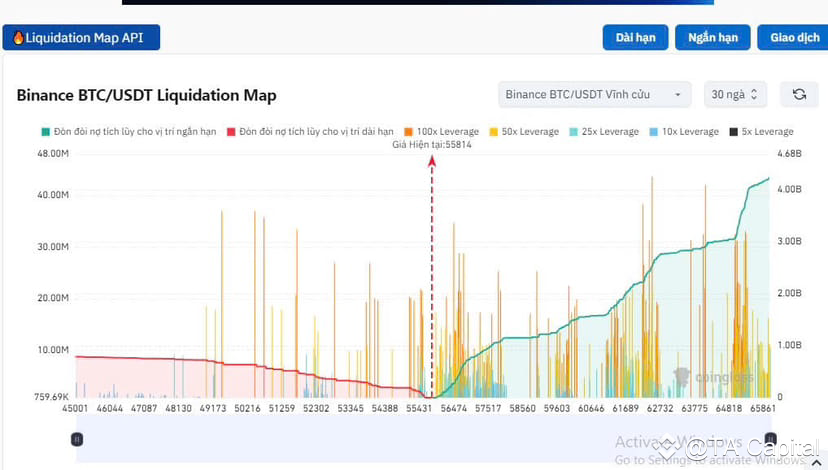828x470 pixels.
Task: Click the Giao dịch button
Action: [x=794, y=37]
